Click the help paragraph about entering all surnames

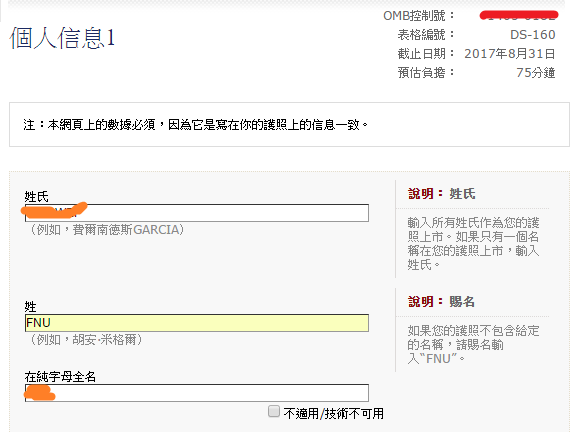tap(473, 244)
